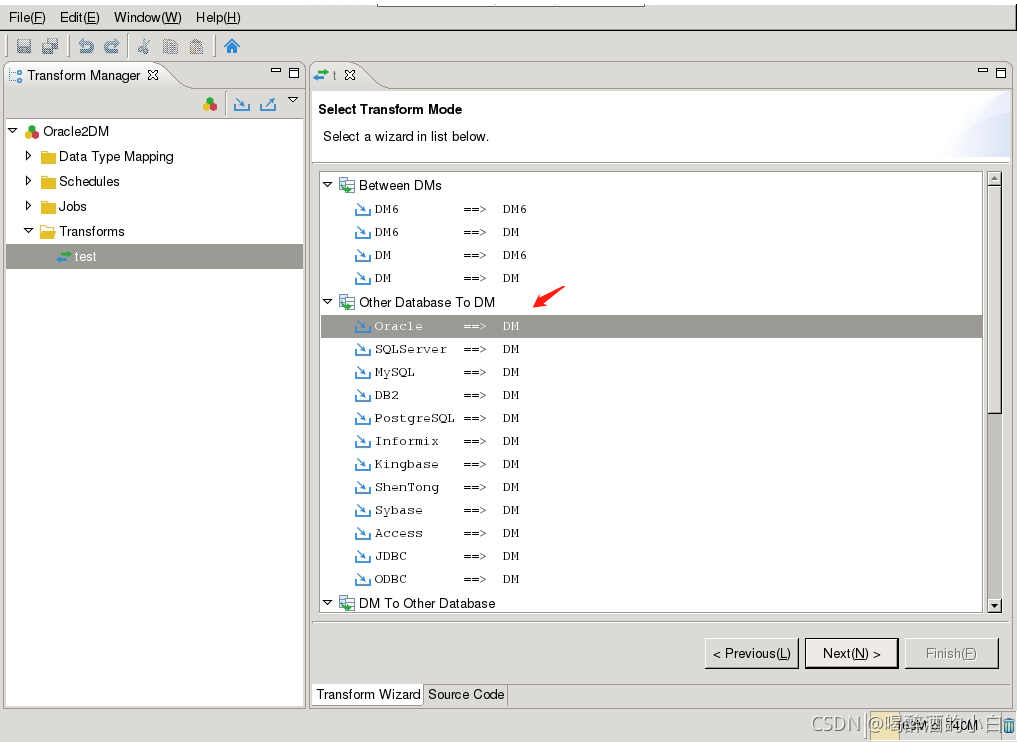1017x742 pixels.
Task: Minimize the Transform Manager panel
Action: tap(276, 70)
